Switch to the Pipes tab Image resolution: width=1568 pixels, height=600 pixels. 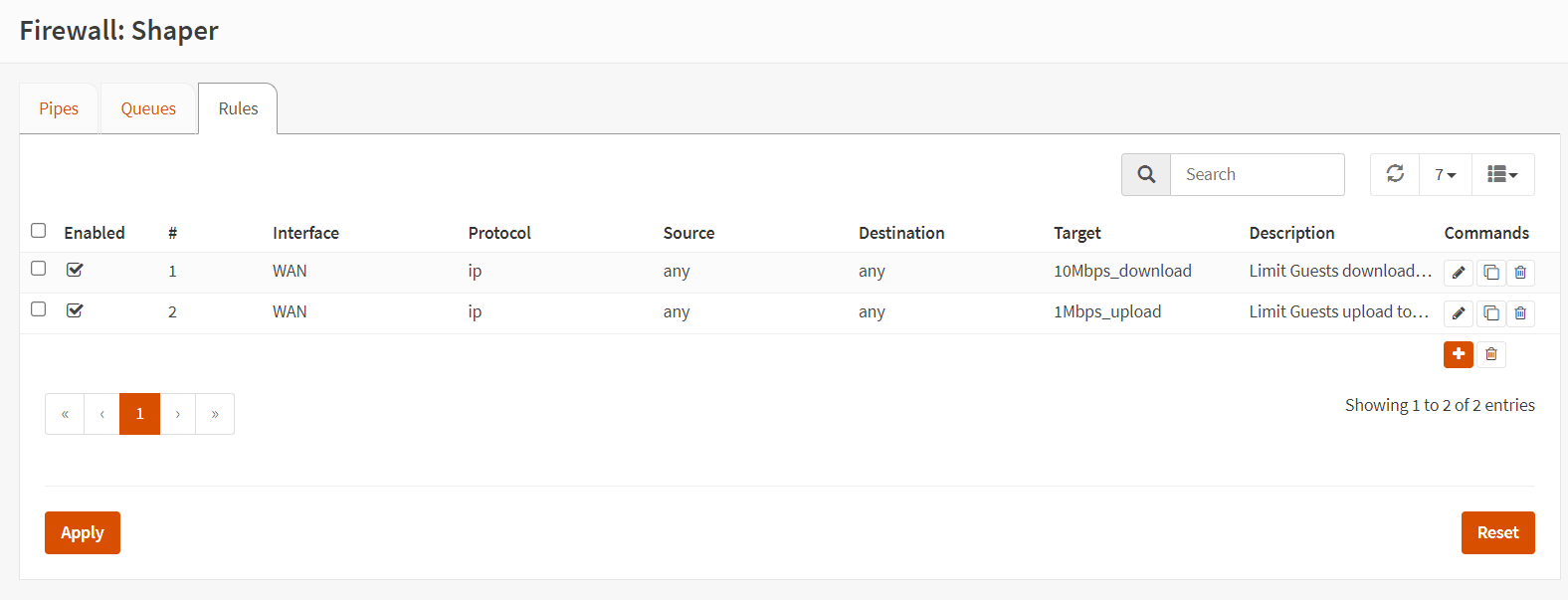tap(59, 108)
